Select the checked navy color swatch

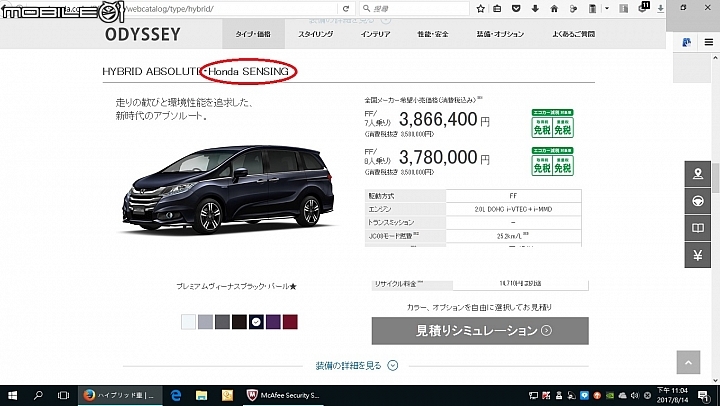256,322
